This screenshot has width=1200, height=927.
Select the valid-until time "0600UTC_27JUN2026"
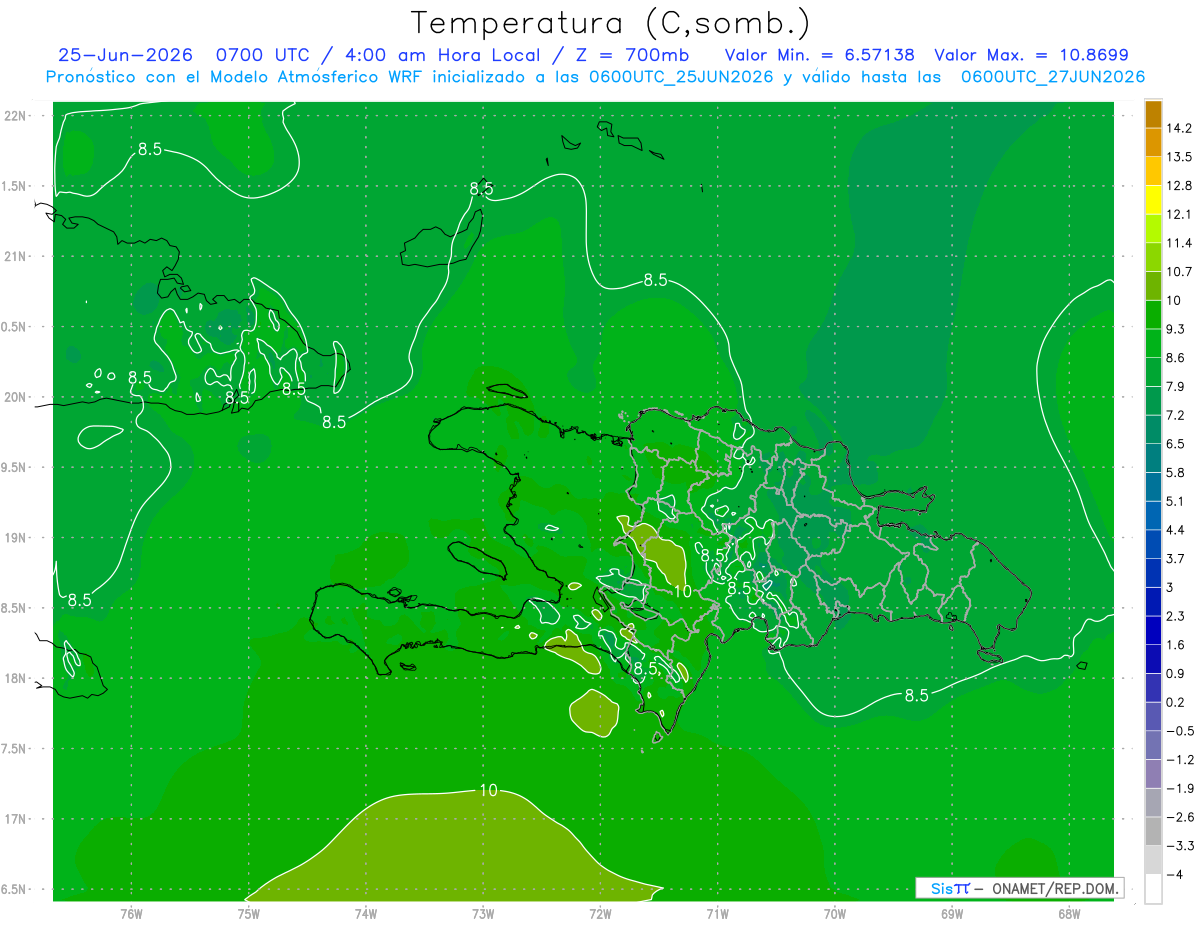coord(1053,77)
